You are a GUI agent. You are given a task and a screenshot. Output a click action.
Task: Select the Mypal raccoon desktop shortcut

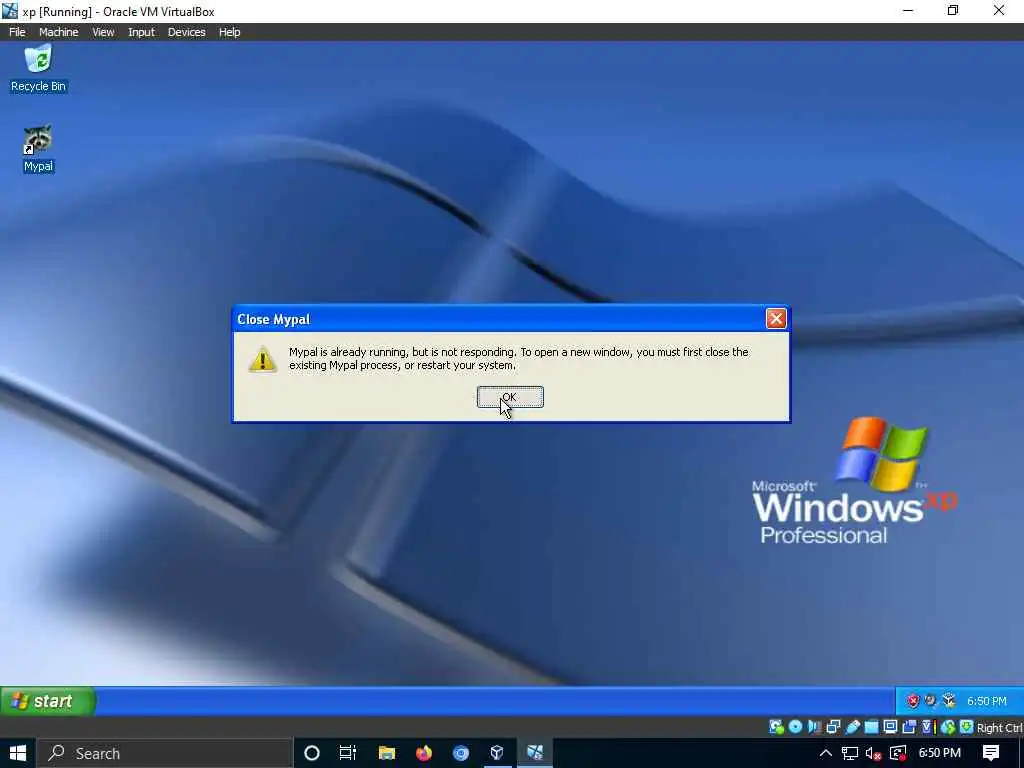point(38,149)
